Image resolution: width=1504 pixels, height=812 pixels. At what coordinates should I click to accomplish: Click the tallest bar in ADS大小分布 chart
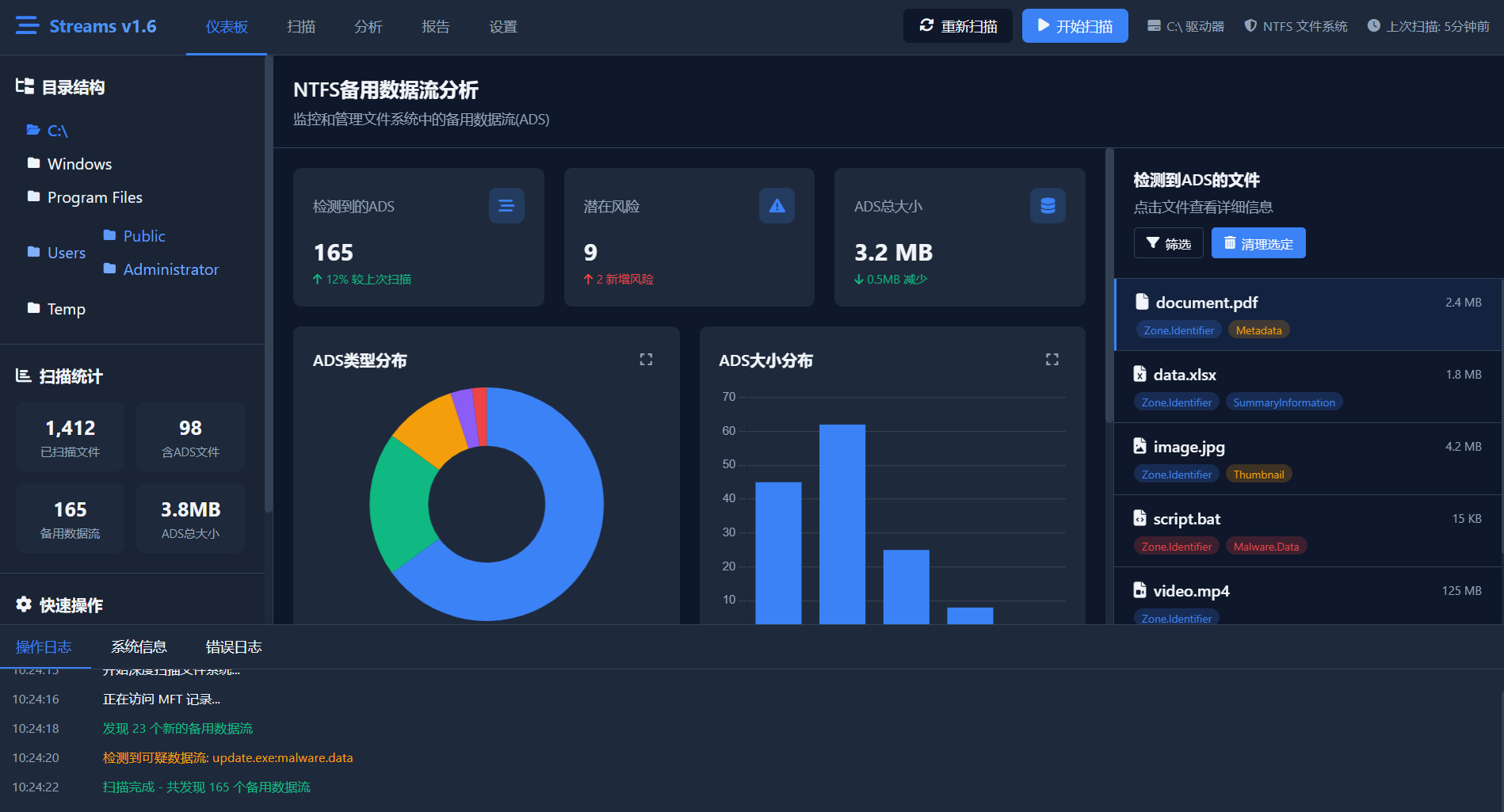(842, 524)
